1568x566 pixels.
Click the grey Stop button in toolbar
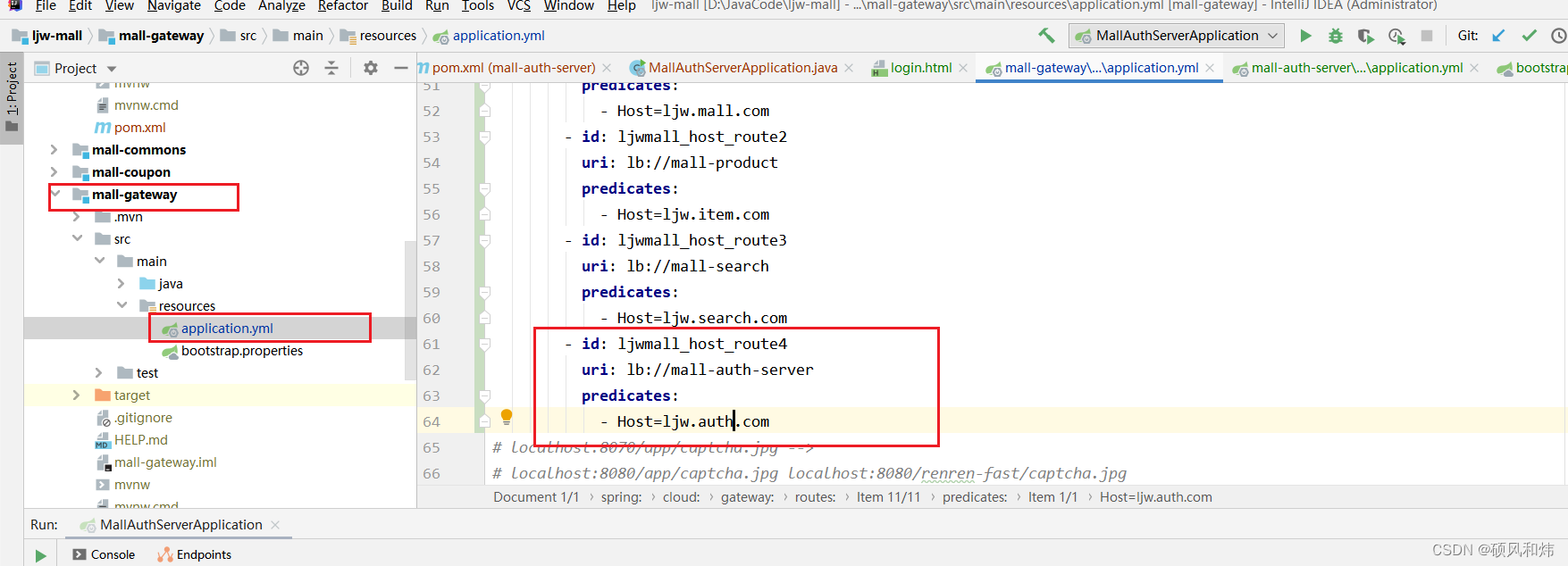coord(1427,36)
